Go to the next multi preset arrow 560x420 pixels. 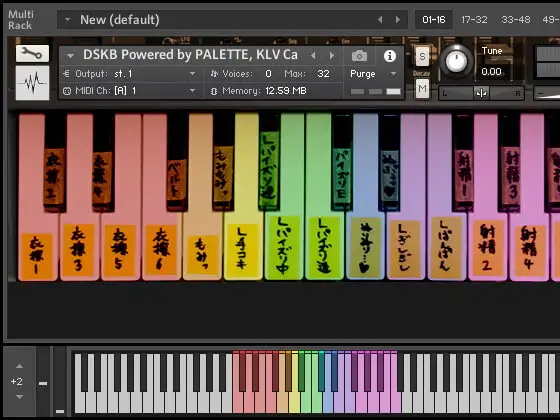pos(398,20)
